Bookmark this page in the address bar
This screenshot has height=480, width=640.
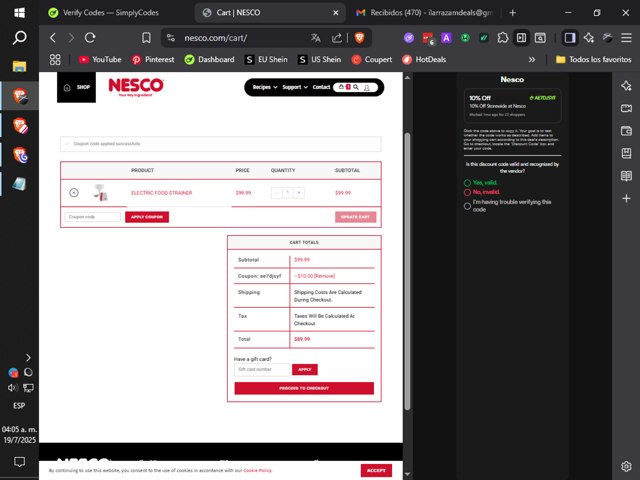point(146,38)
